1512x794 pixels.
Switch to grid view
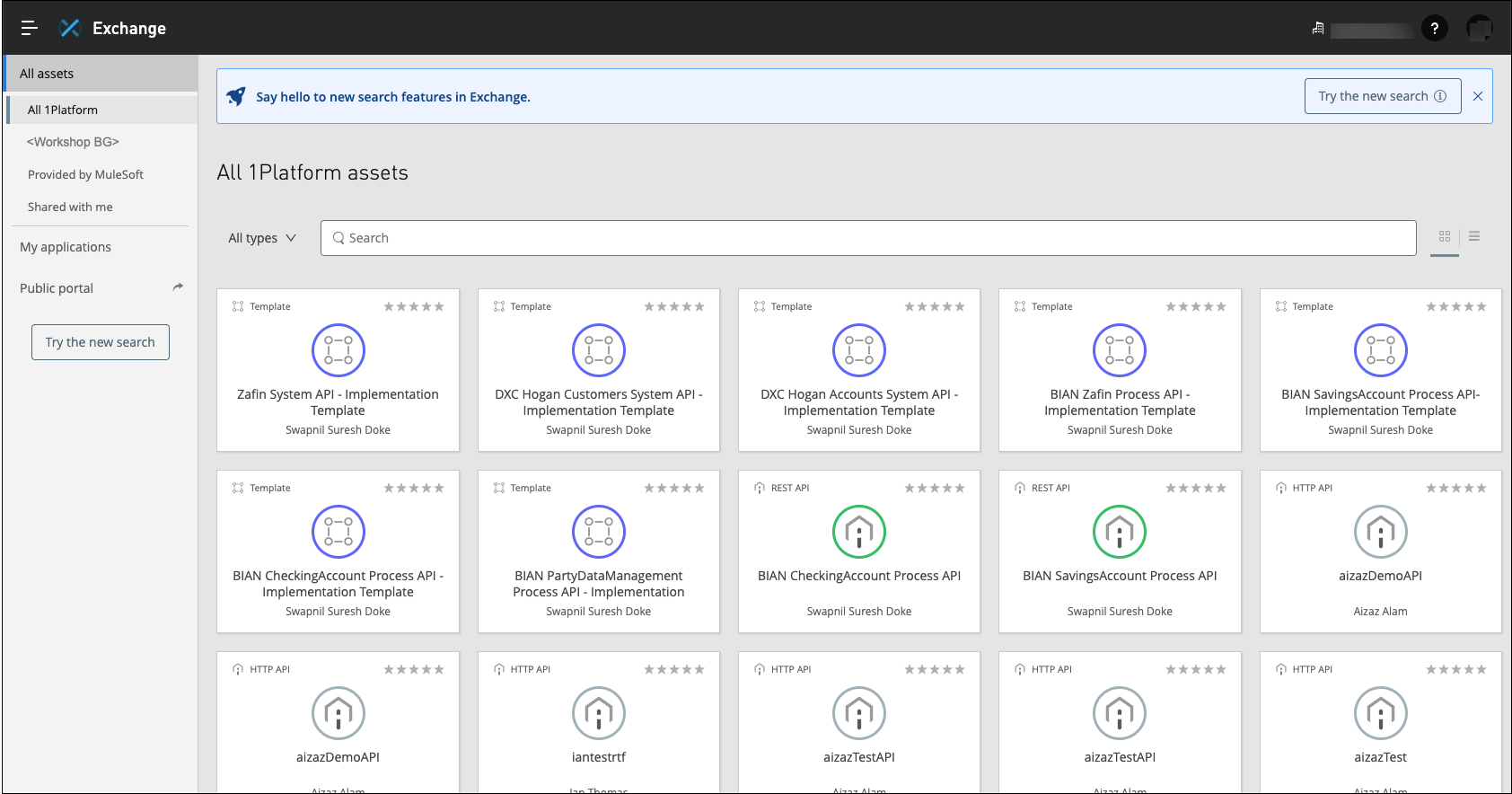[1445, 236]
